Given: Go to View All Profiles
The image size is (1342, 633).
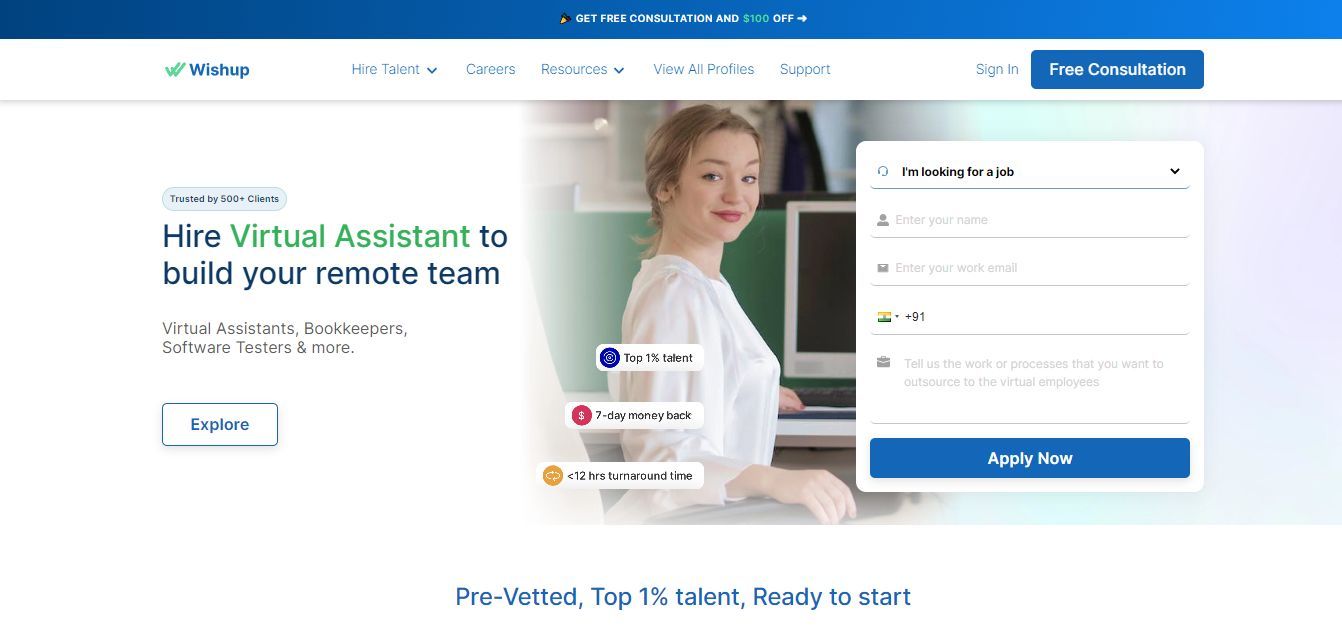Looking at the screenshot, I should [x=703, y=70].
